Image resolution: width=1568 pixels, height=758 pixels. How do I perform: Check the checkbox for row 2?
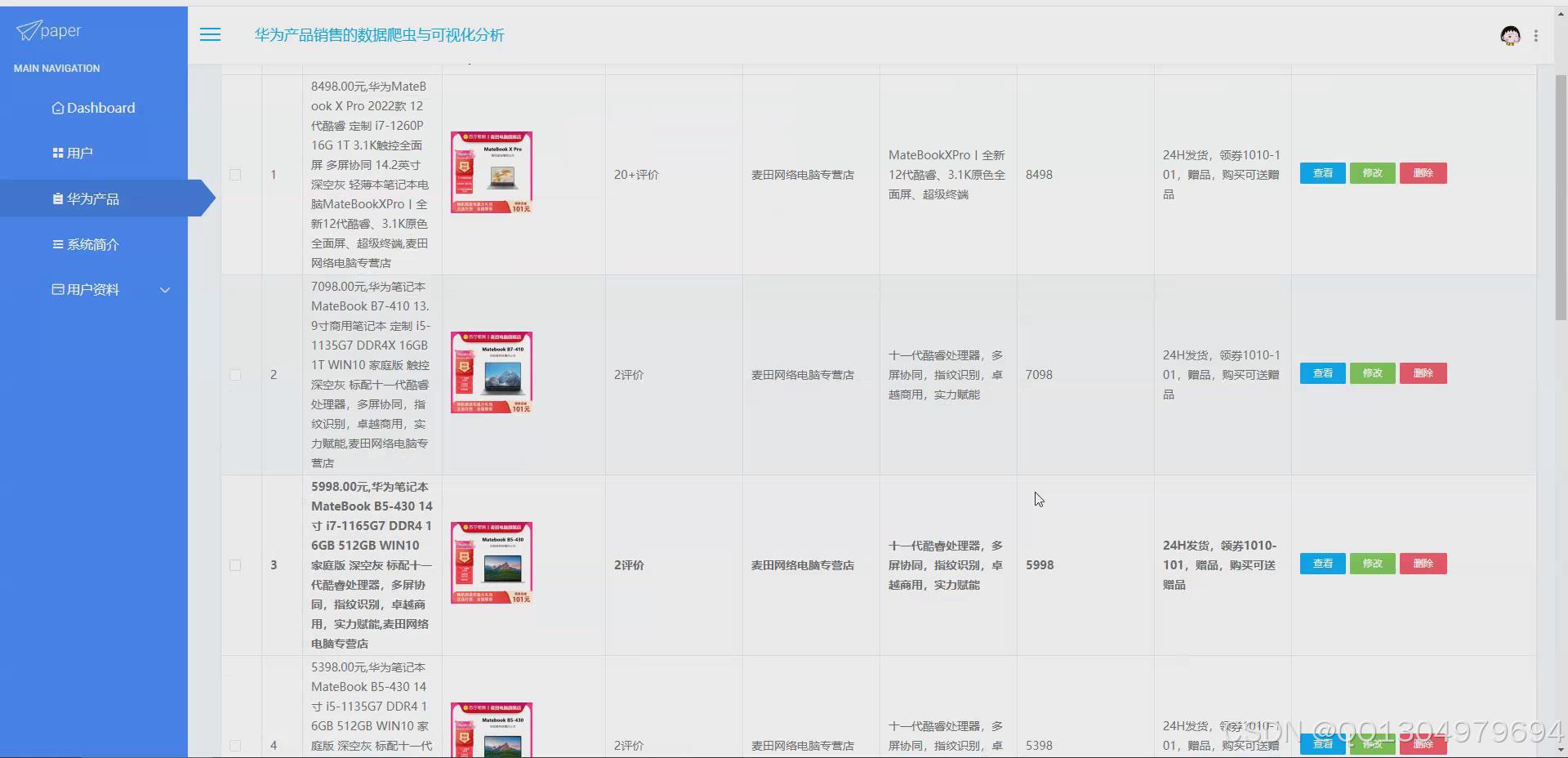point(235,375)
